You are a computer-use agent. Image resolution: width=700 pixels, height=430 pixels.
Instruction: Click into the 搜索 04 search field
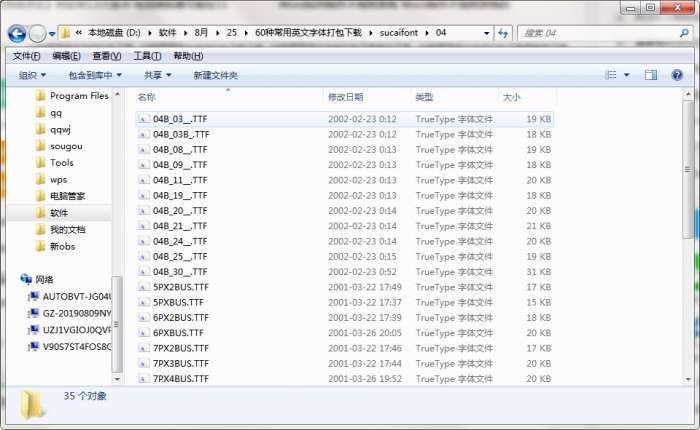point(598,33)
